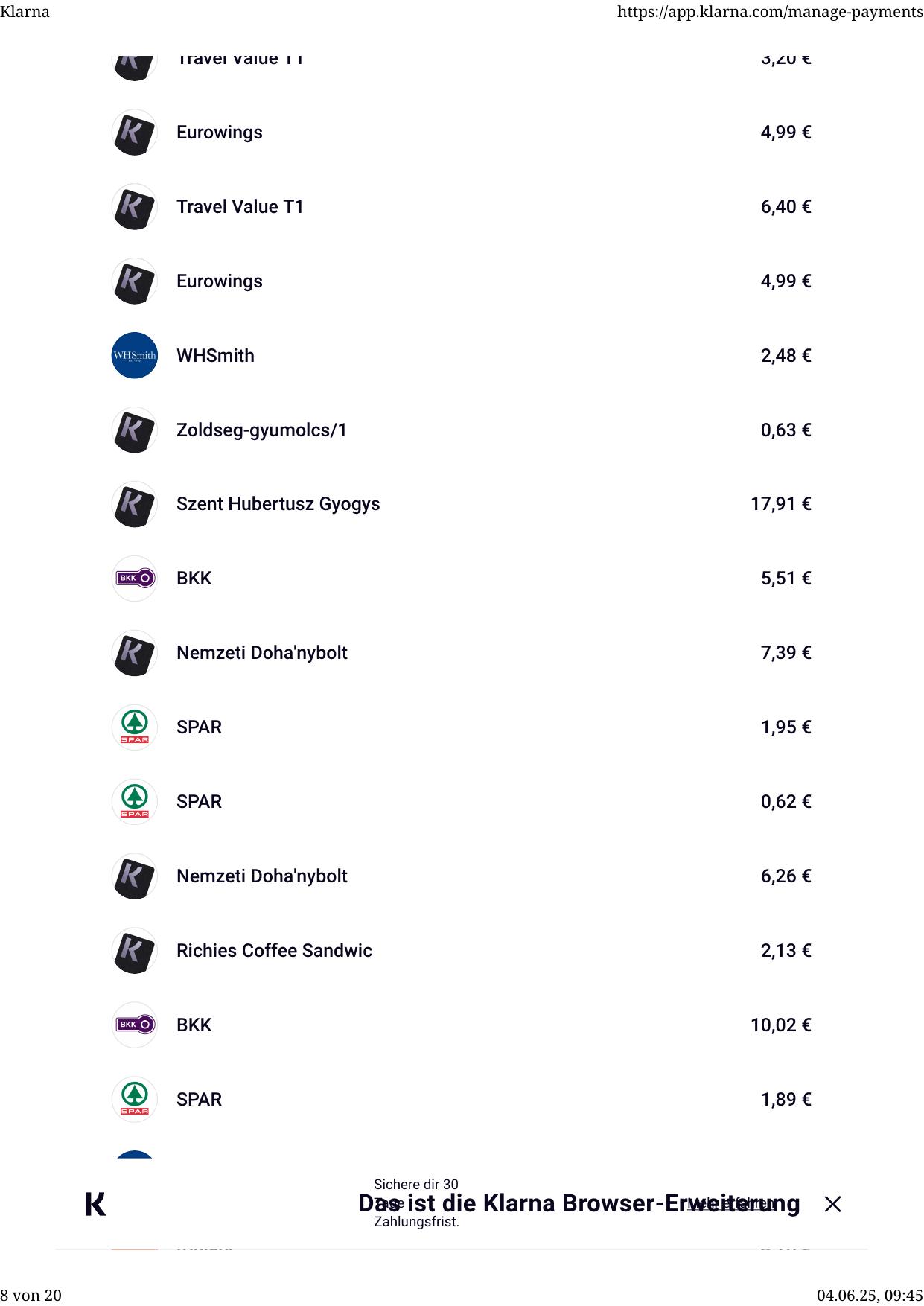The image size is (924, 1306).
Task: Select the Richies Coffee Sandwic transaction
Action: tap(274, 951)
